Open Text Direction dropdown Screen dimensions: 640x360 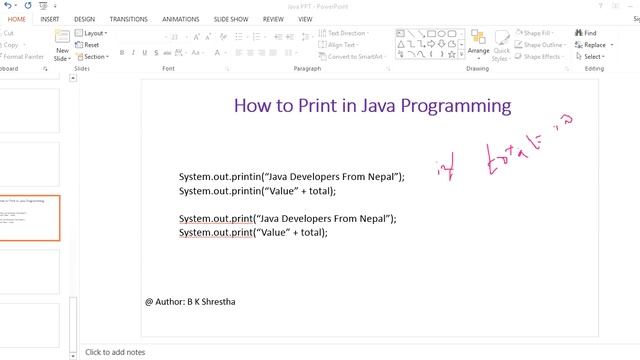click(x=343, y=33)
